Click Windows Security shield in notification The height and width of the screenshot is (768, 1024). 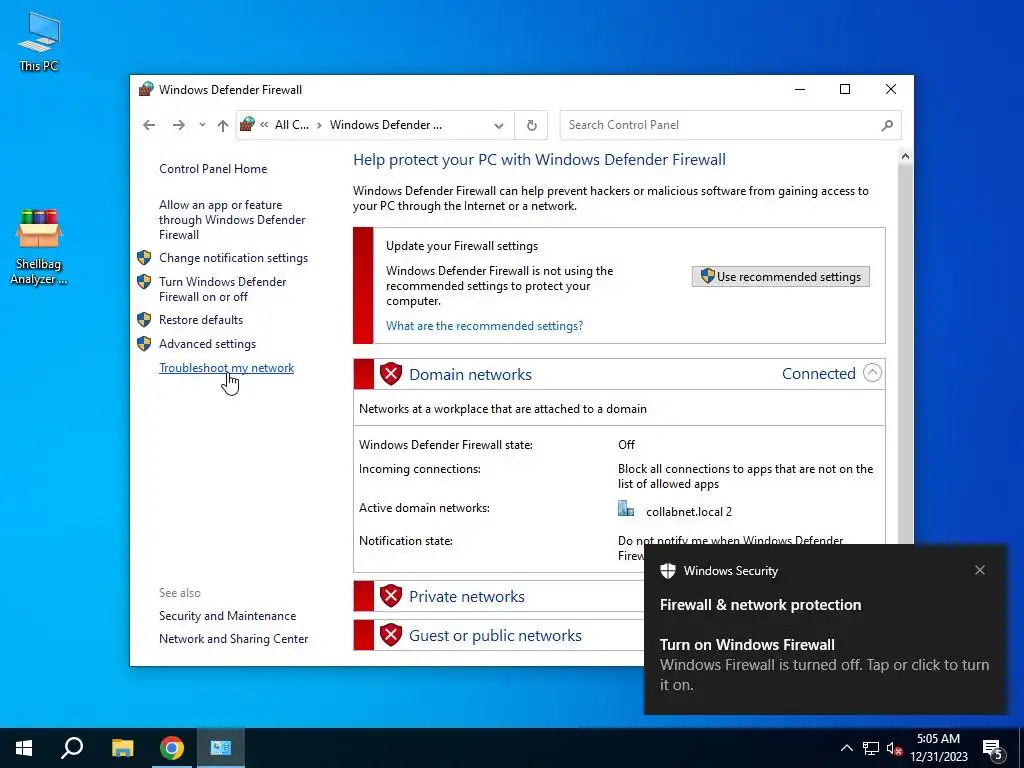[x=667, y=570]
